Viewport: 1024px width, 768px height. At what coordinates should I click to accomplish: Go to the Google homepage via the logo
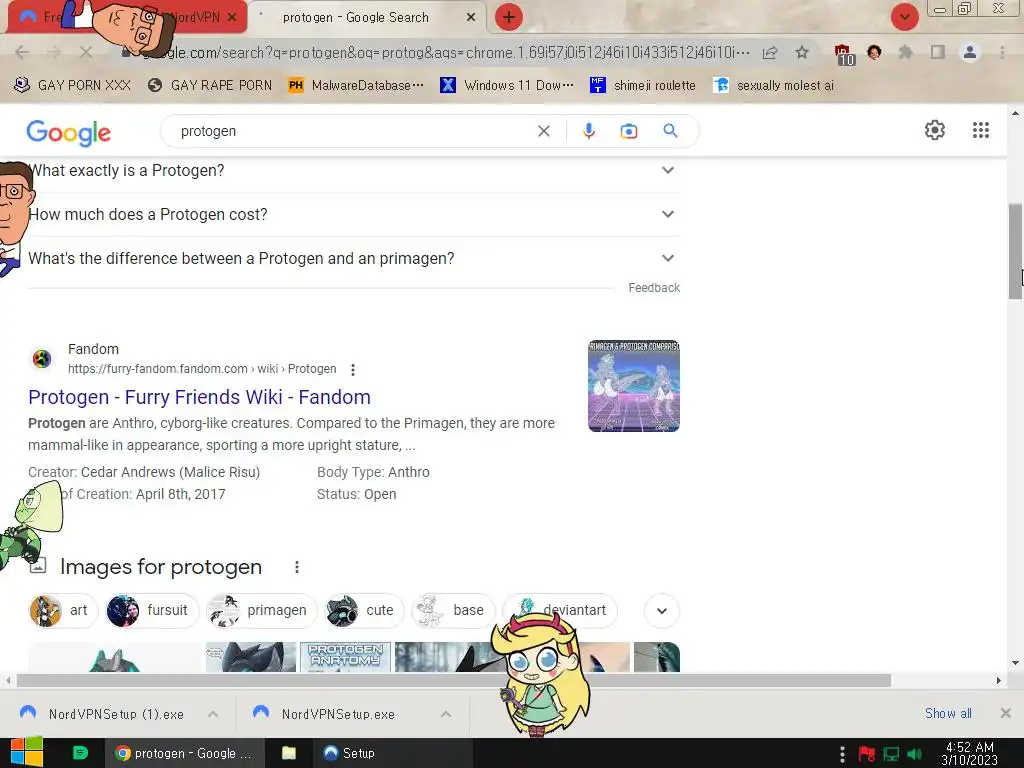tap(69, 132)
